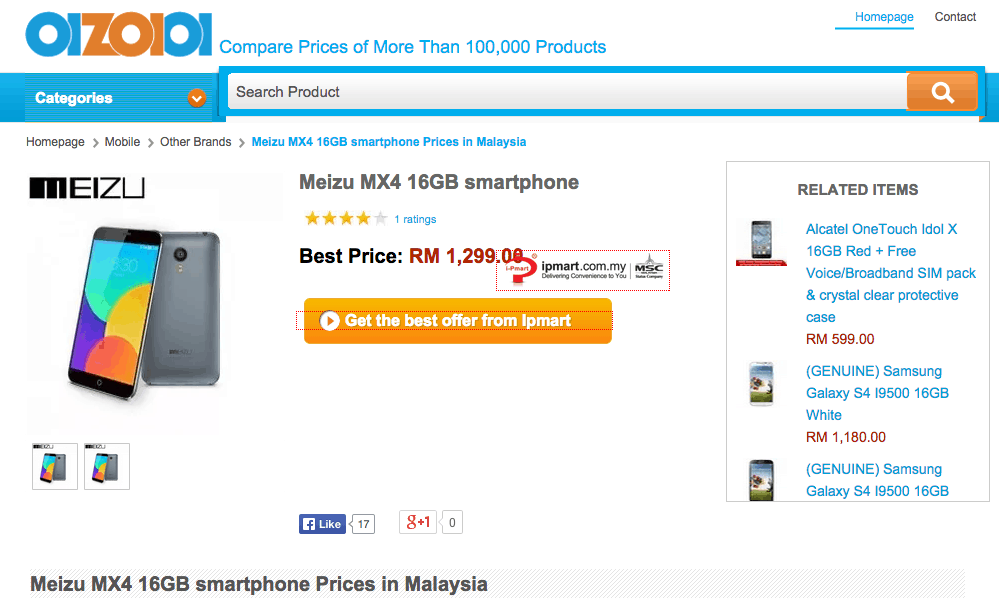Viewport: 999px width, 598px height.
Task: Open the Samsung Galaxy S4 I9500 White link
Action: pos(877,393)
